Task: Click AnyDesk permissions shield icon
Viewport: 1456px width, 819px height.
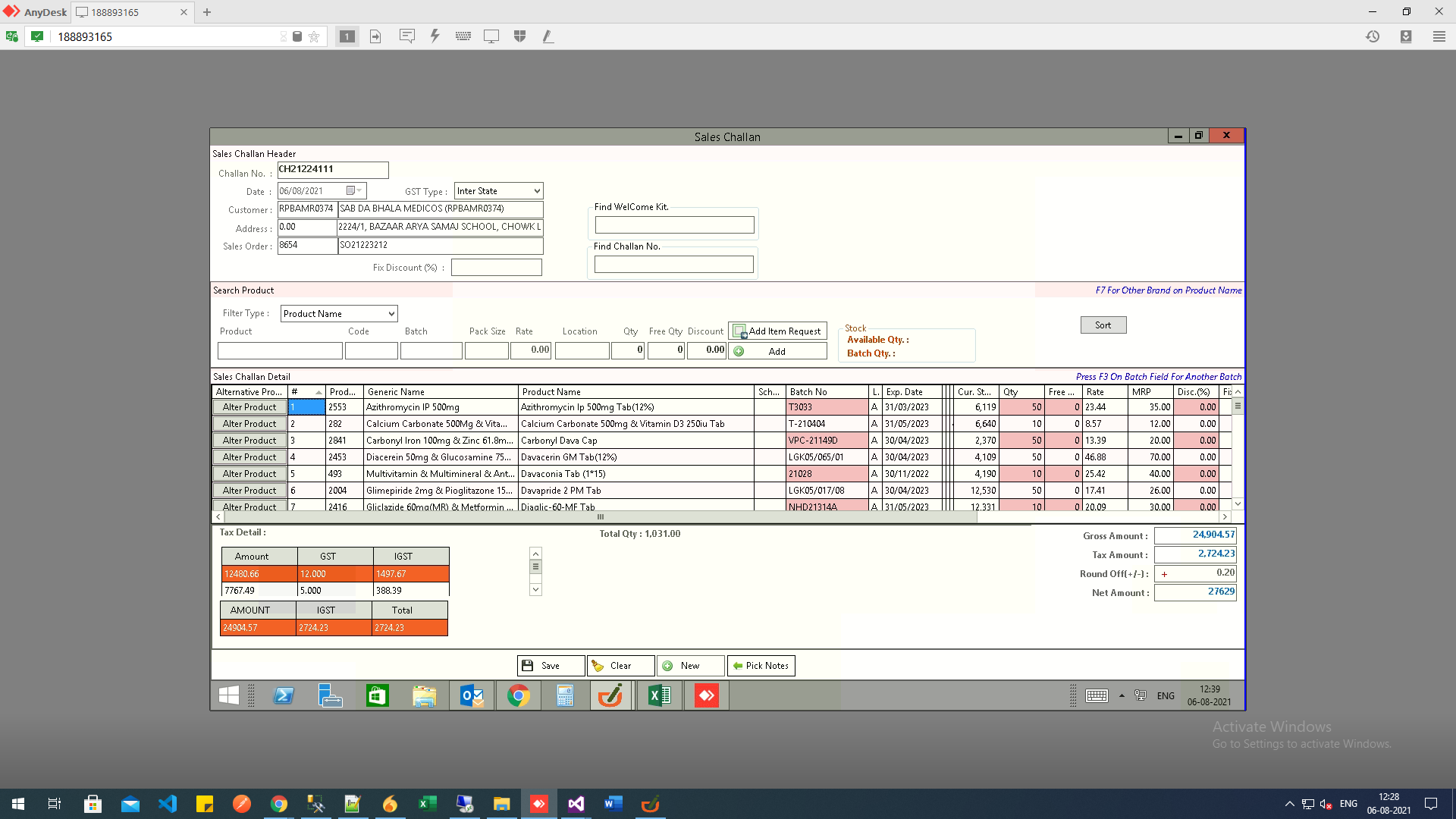Action: pos(519,36)
